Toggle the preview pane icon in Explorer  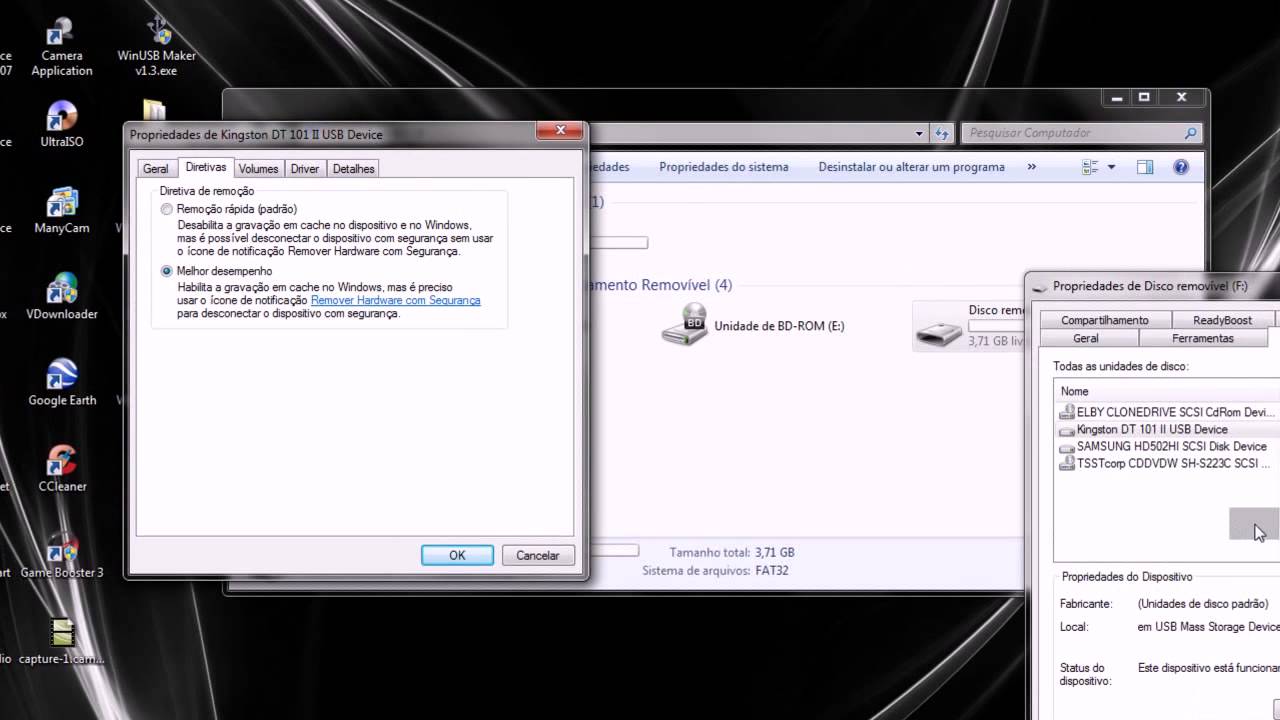1145,167
